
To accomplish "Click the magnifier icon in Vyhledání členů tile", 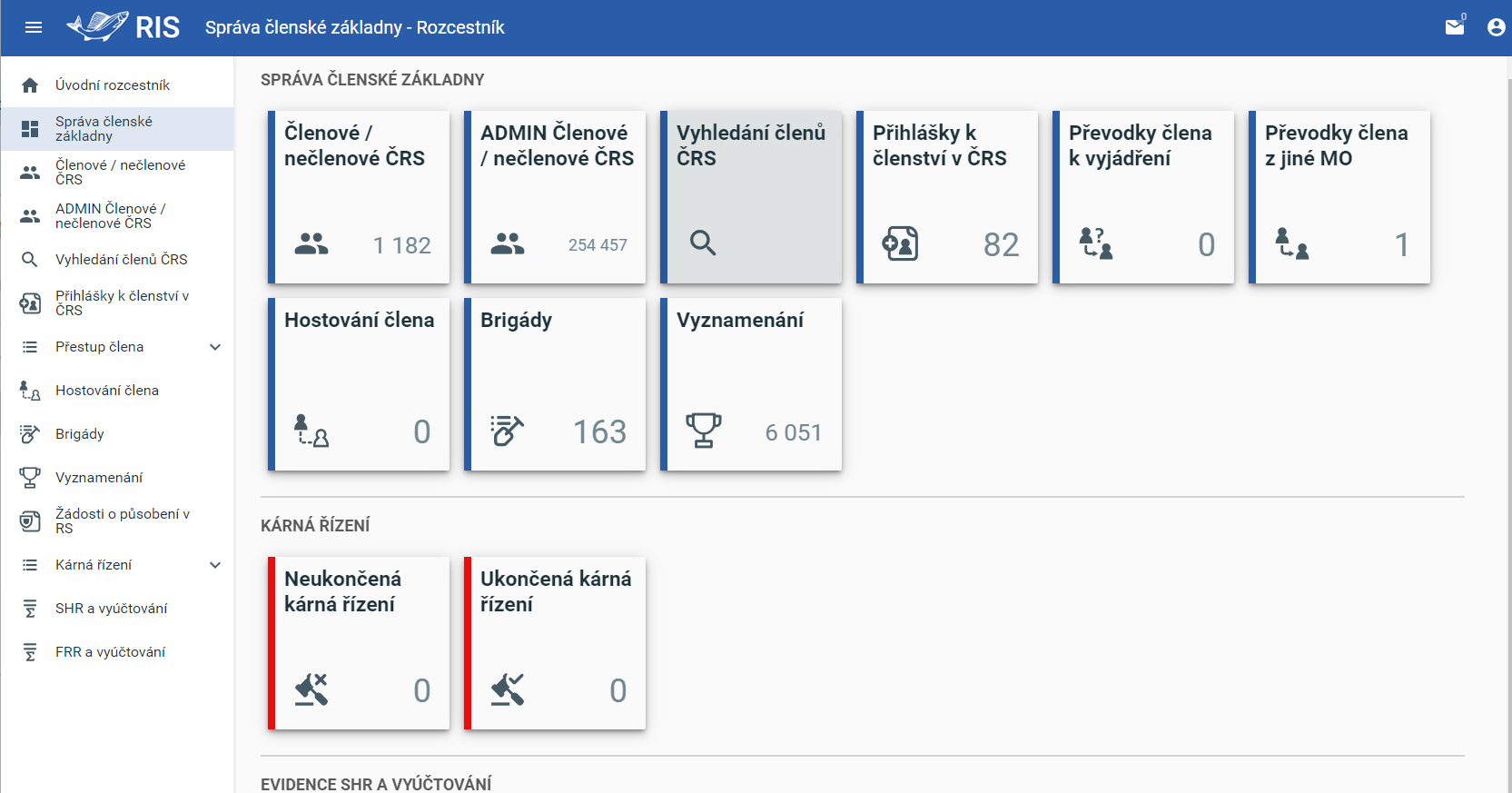I will [x=703, y=243].
